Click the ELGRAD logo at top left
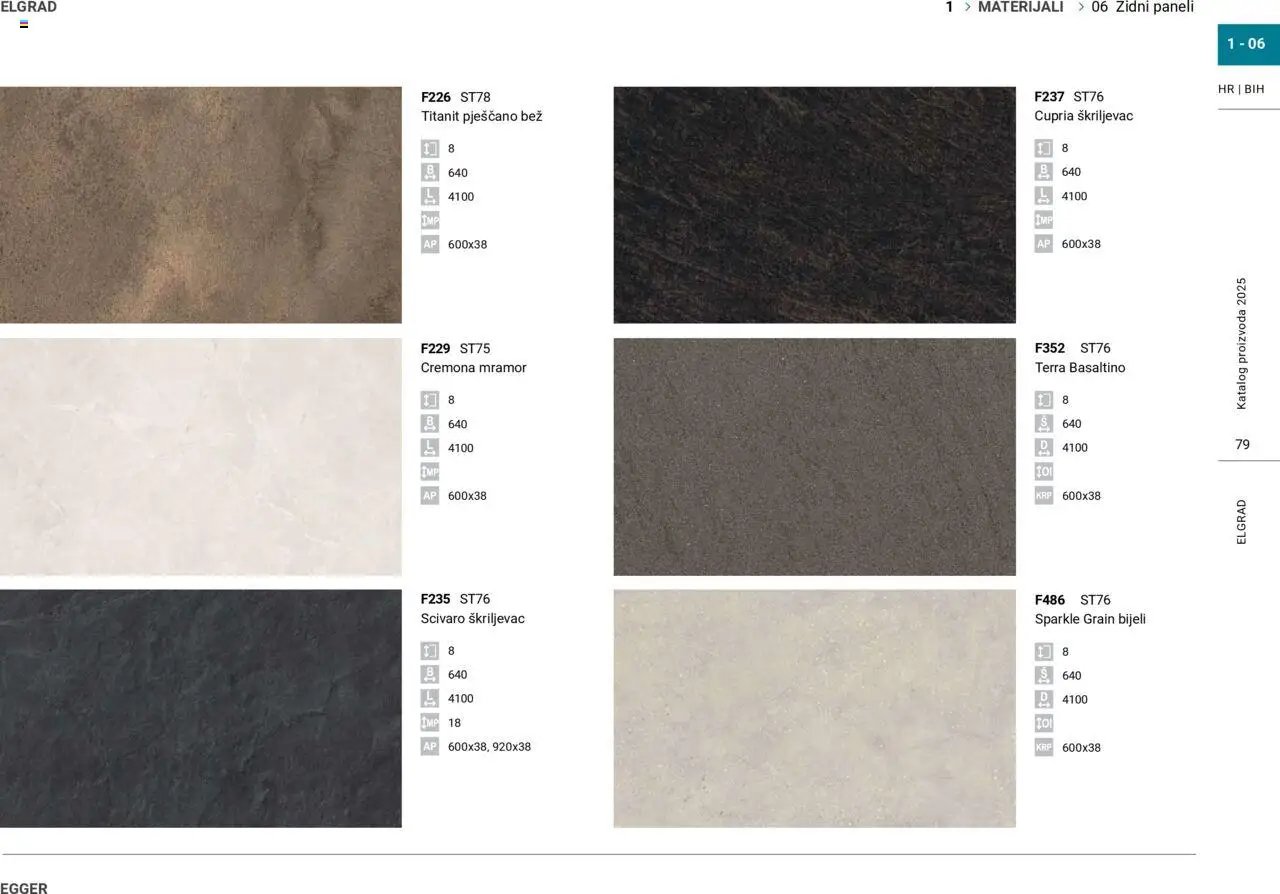The image size is (1280, 894). point(29,6)
